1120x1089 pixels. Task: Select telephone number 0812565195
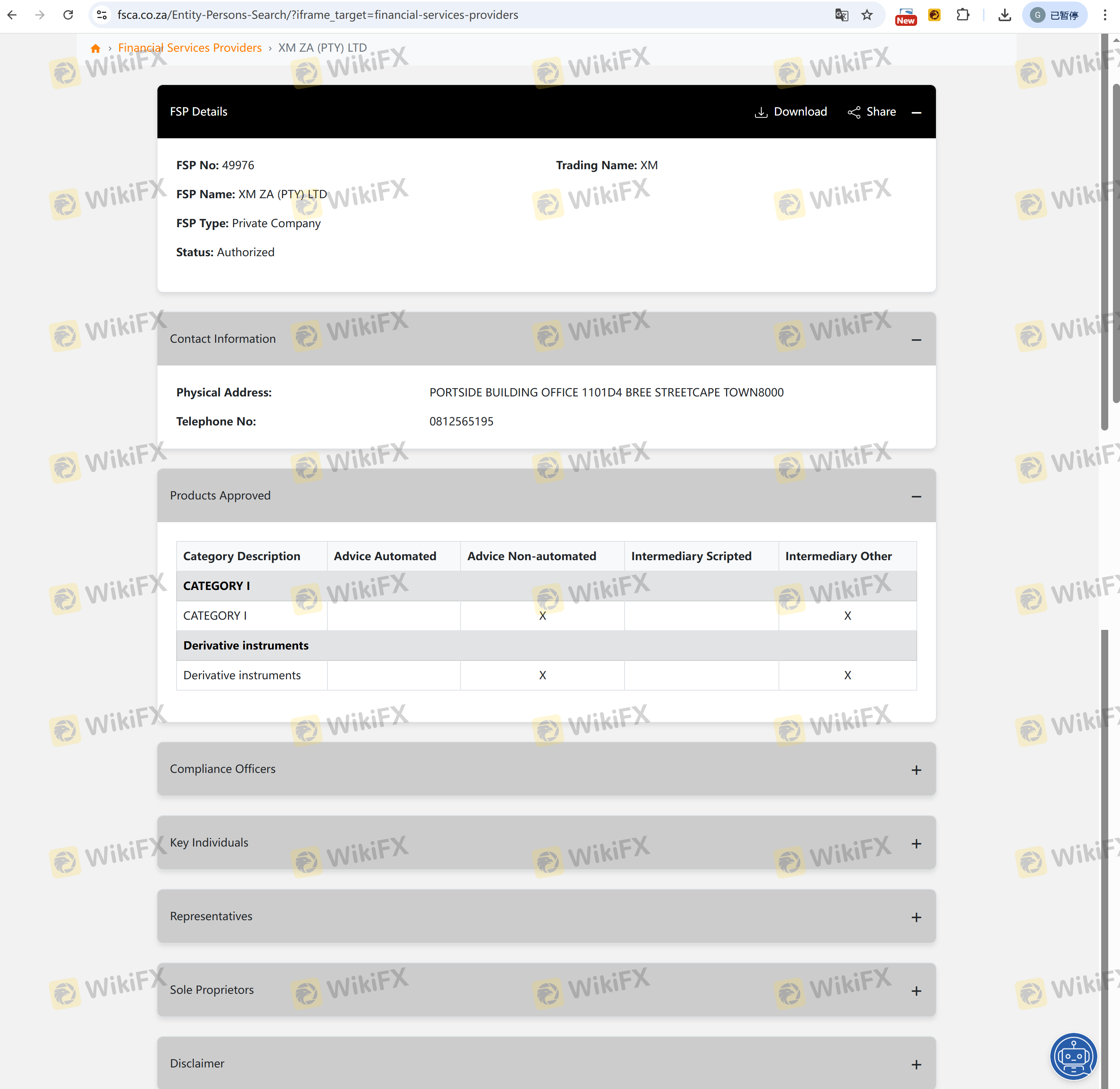coord(461,421)
